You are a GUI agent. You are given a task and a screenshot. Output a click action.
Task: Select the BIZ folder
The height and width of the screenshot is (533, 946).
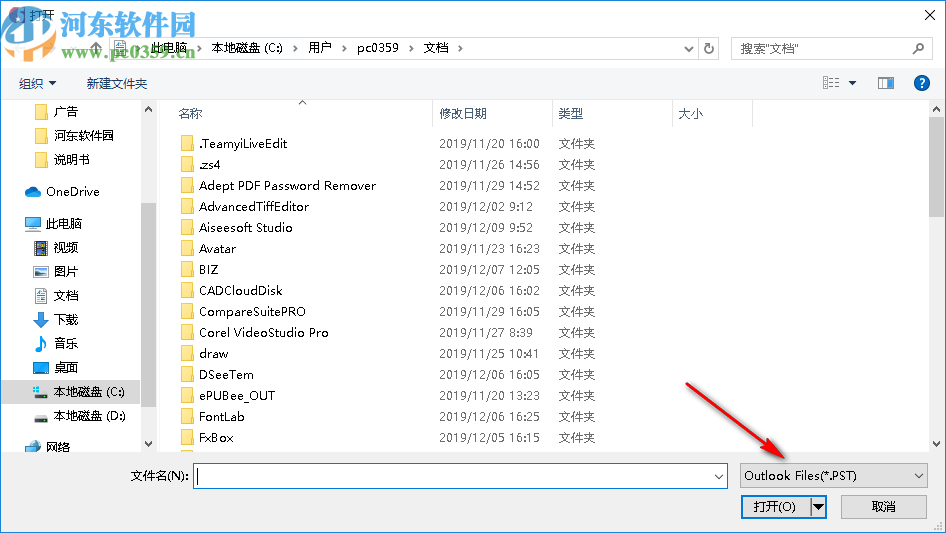tap(208, 270)
